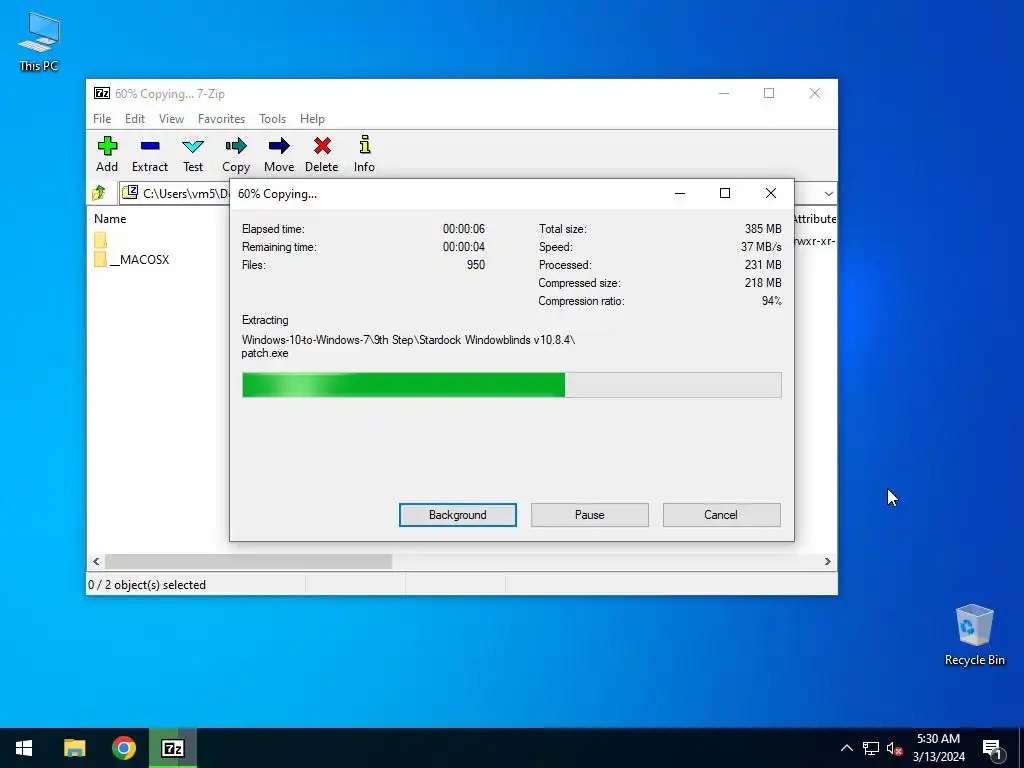1024x768 pixels.
Task: Select the This PC desktop icon
Action: tap(39, 41)
